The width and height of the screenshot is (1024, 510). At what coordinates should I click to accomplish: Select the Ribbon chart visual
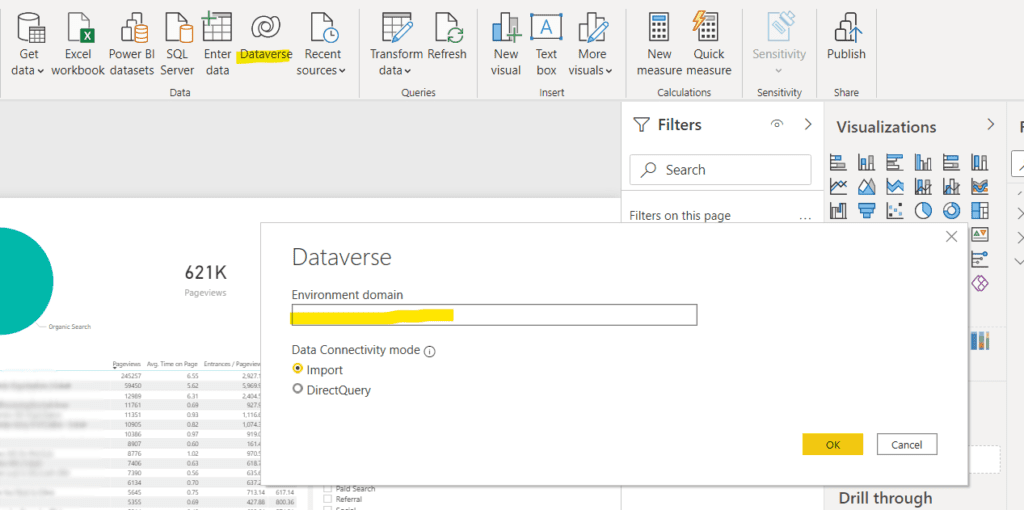pos(980,187)
